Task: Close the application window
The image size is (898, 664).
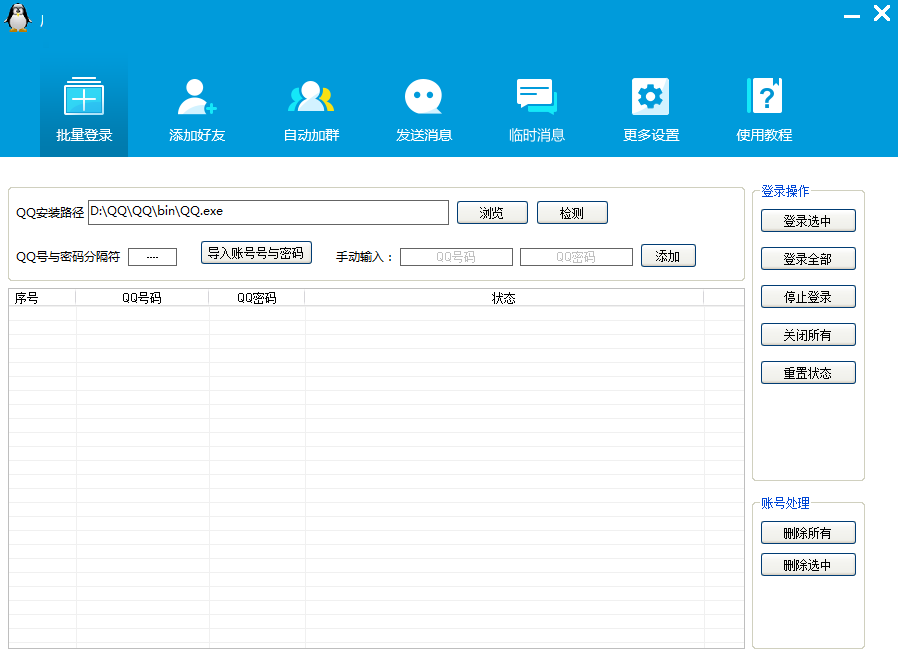Action: 881,13
